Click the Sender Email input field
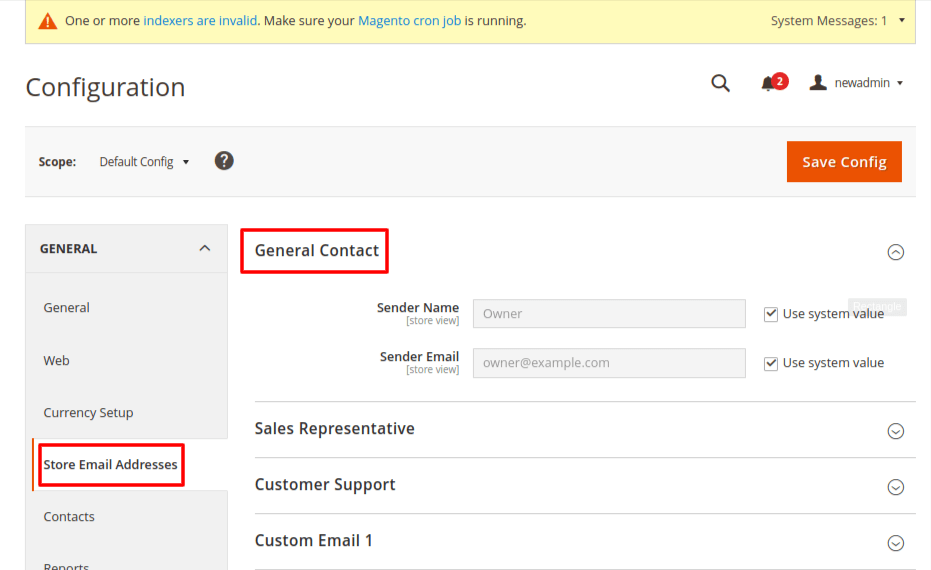 (x=608, y=363)
